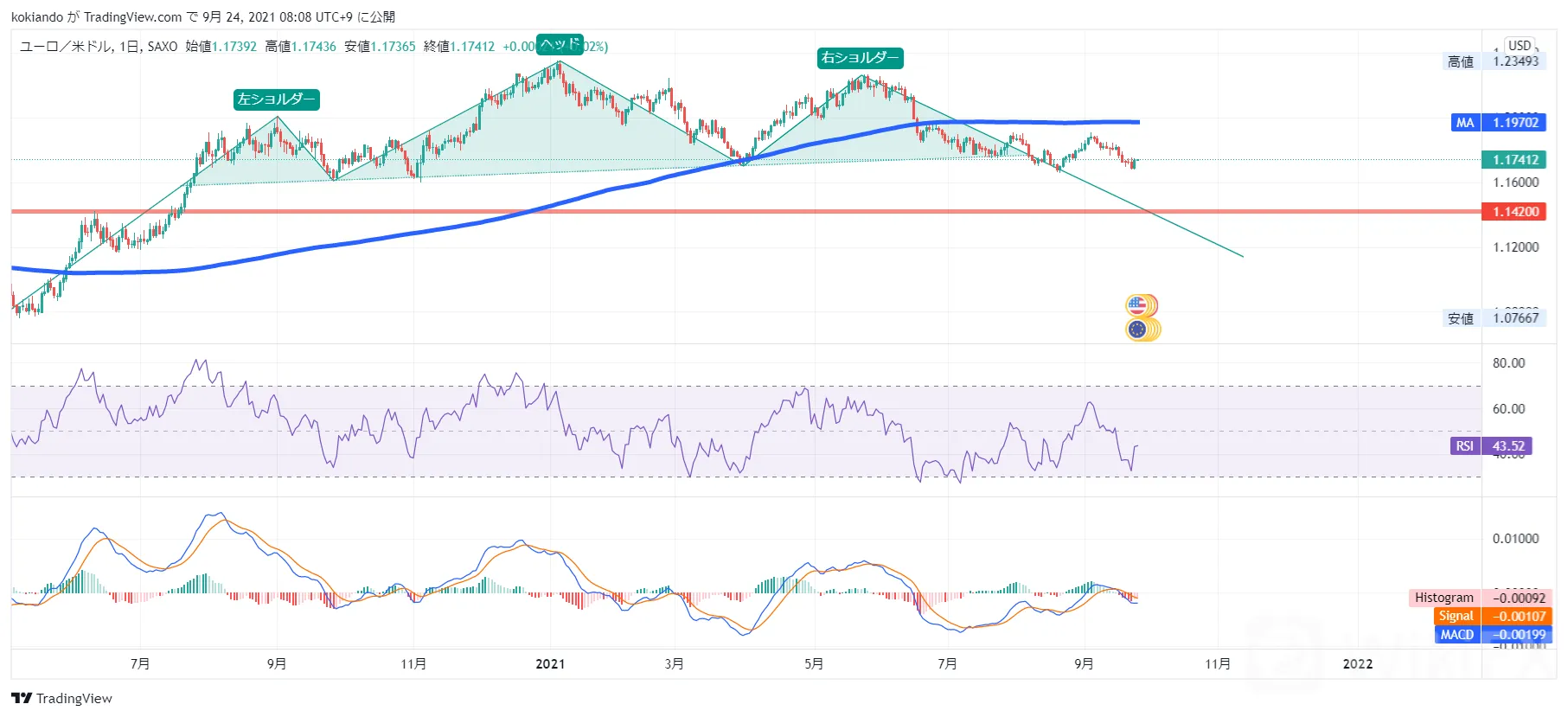
Task: Click the TradingView.com link in header
Action: (x=132, y=17)
